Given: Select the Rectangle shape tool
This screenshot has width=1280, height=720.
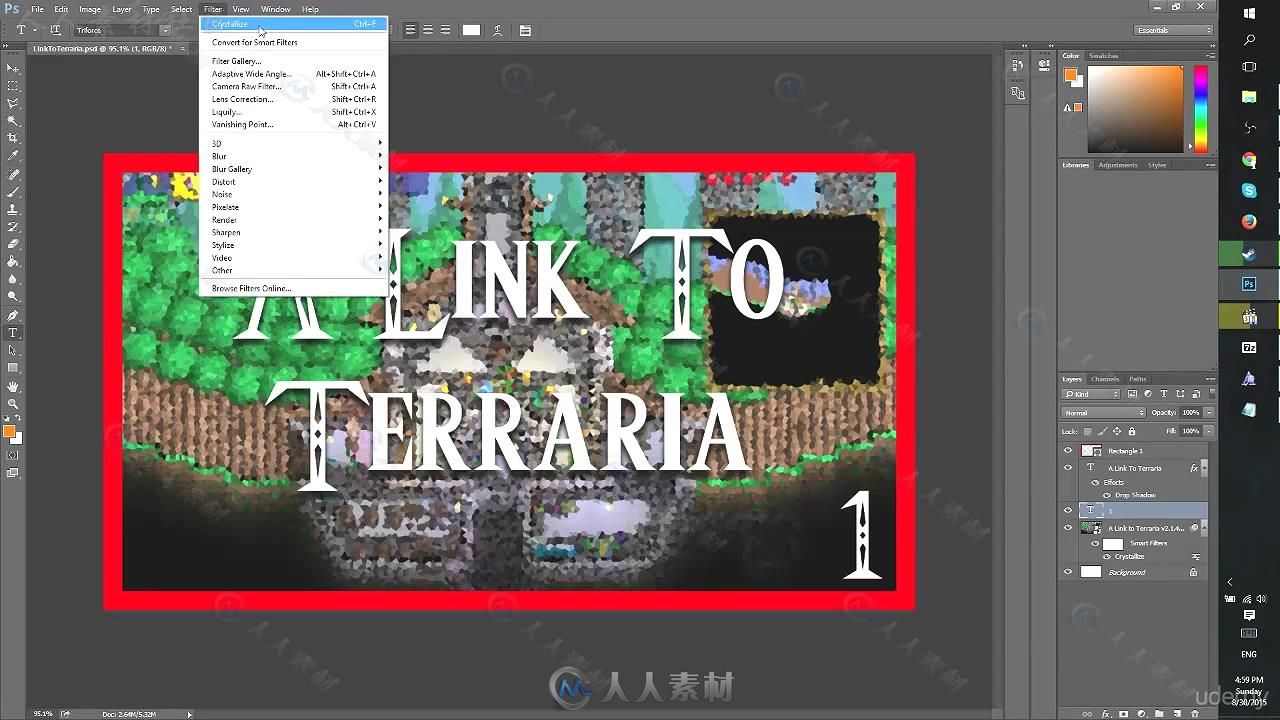Looking at the screenshot, I should click(x=13, y=368).
